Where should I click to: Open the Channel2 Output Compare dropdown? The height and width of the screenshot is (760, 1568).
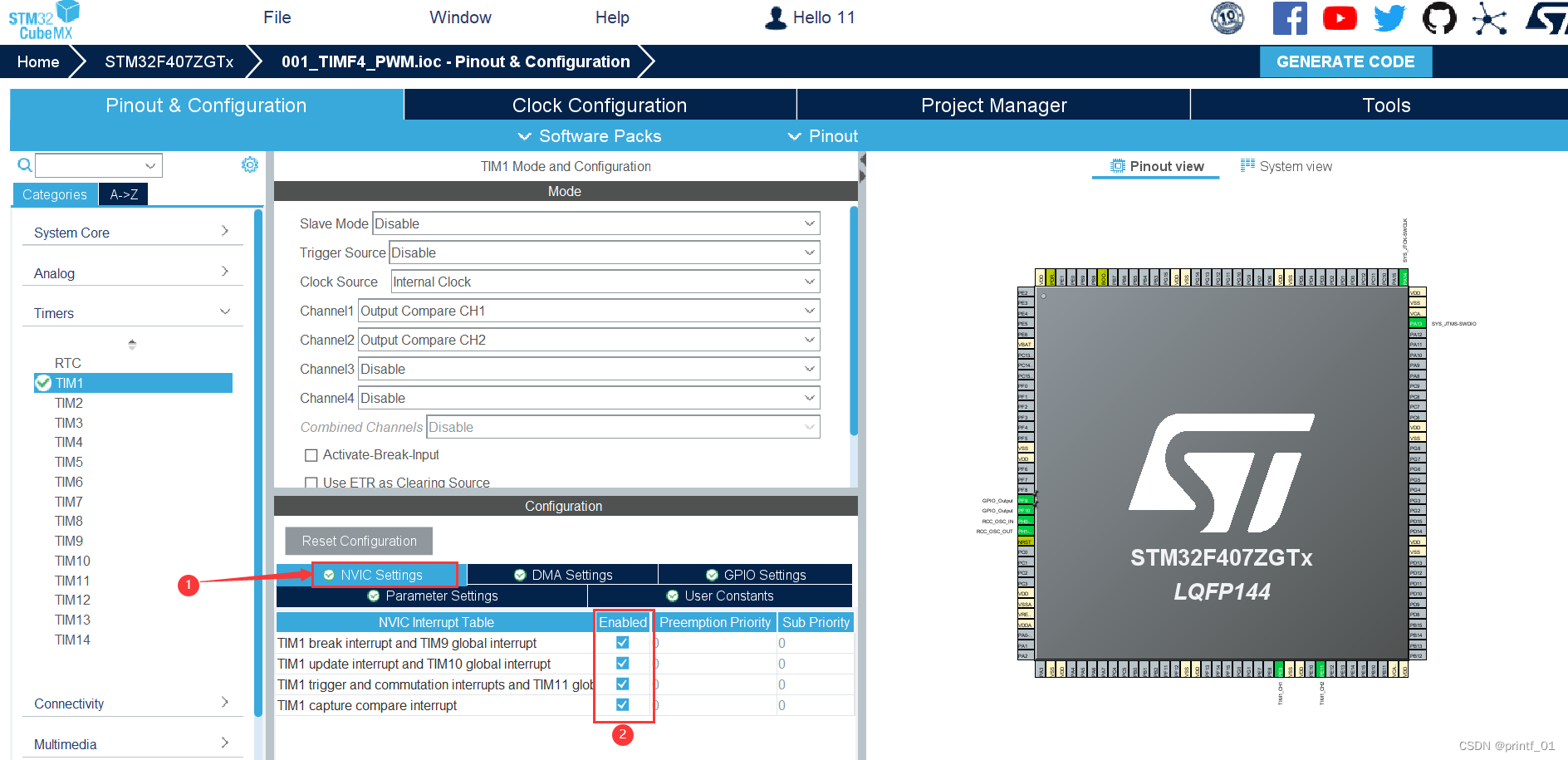click(589, 340)
